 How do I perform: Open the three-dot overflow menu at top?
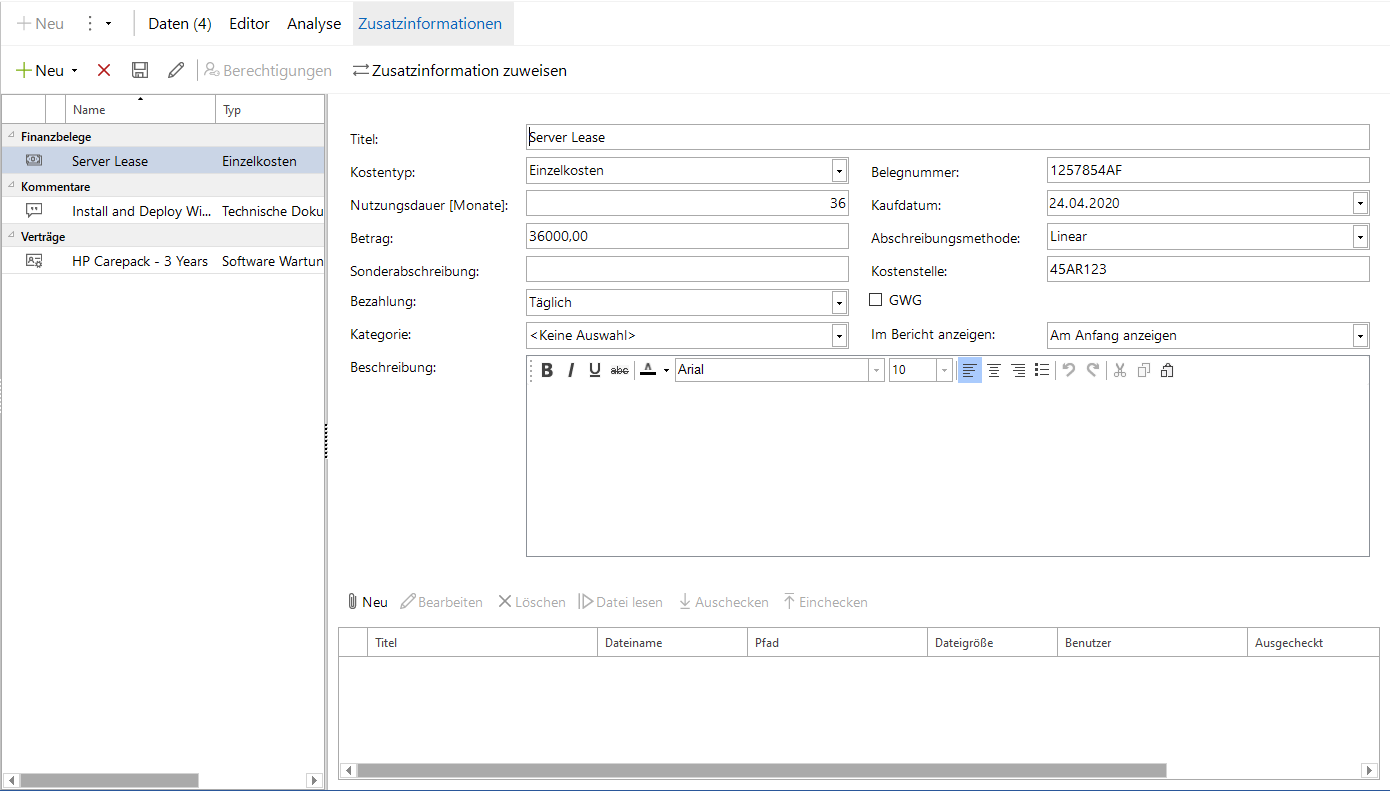point(89,23)
